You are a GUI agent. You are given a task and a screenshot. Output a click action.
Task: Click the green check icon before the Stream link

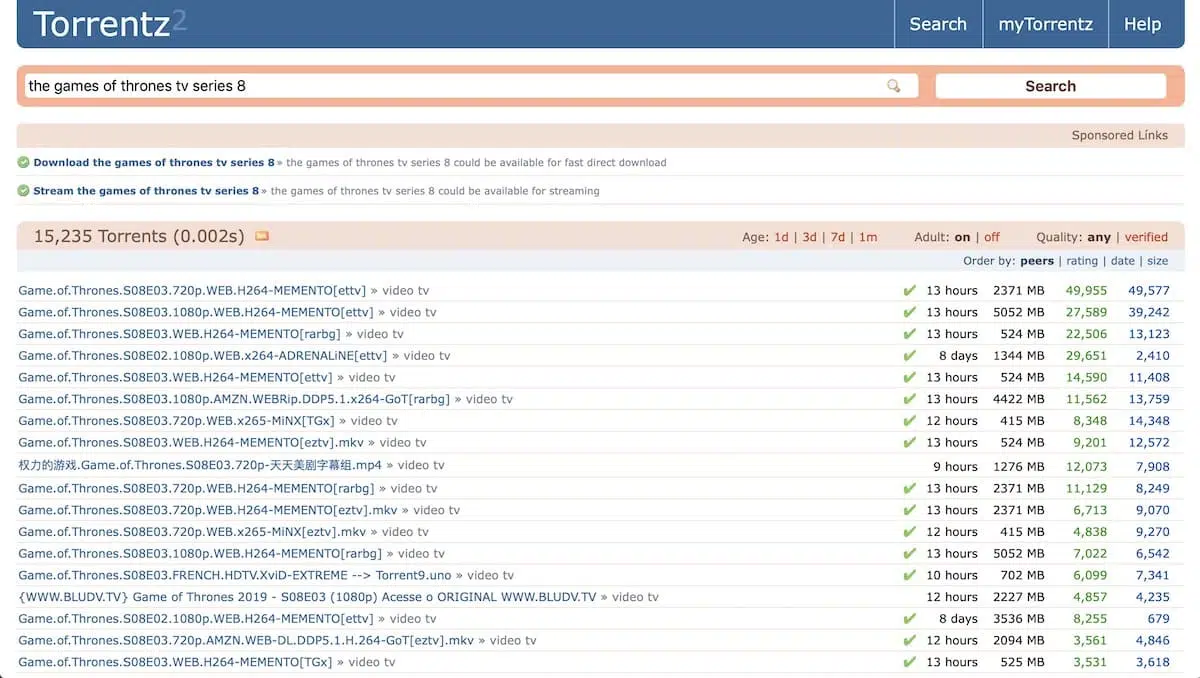click(23, 191)
